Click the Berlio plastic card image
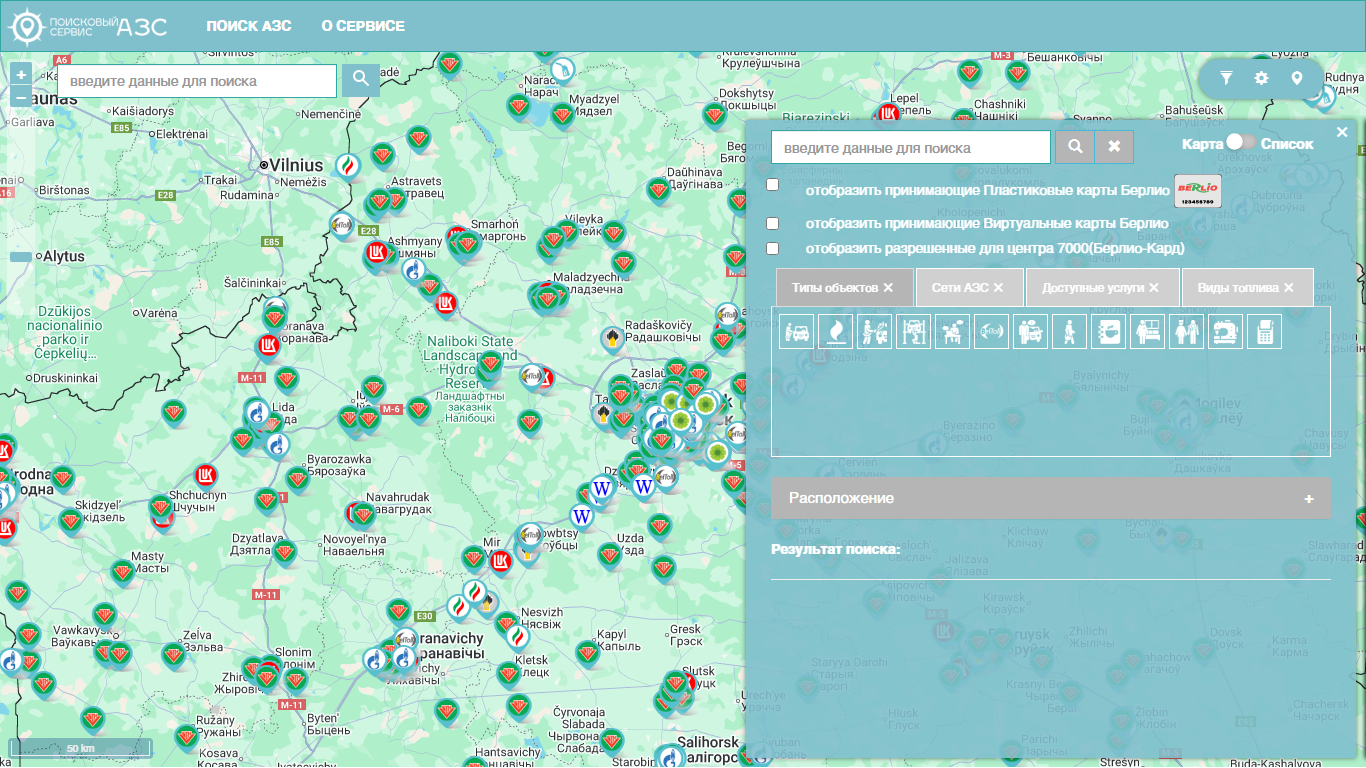Screen dimensions: 1366x768 click(1198, 190)
